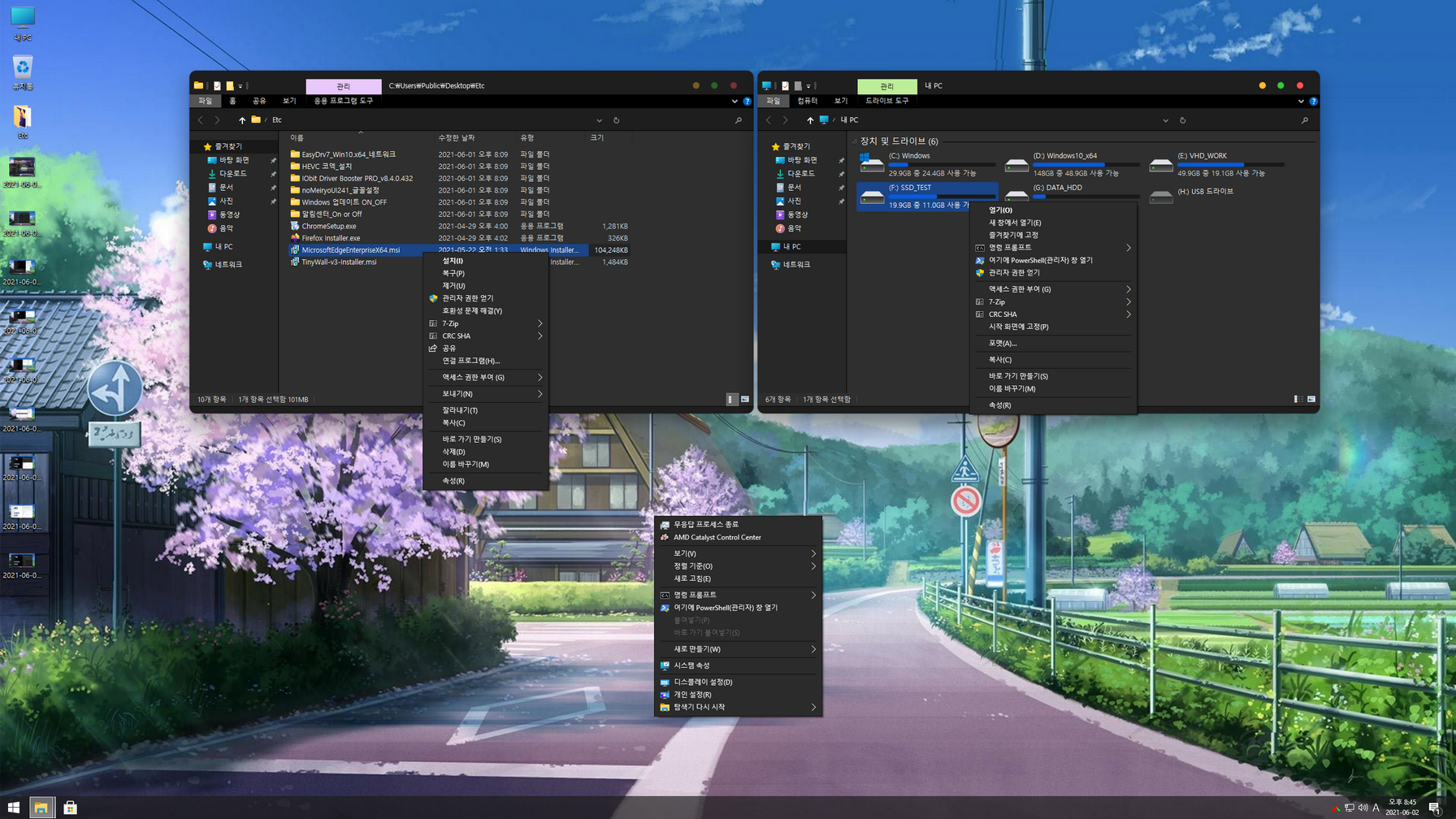Expand 명령 프롬프트 submenu in drive menu
Screen dimensions: 1456x819
(1053, 247)
